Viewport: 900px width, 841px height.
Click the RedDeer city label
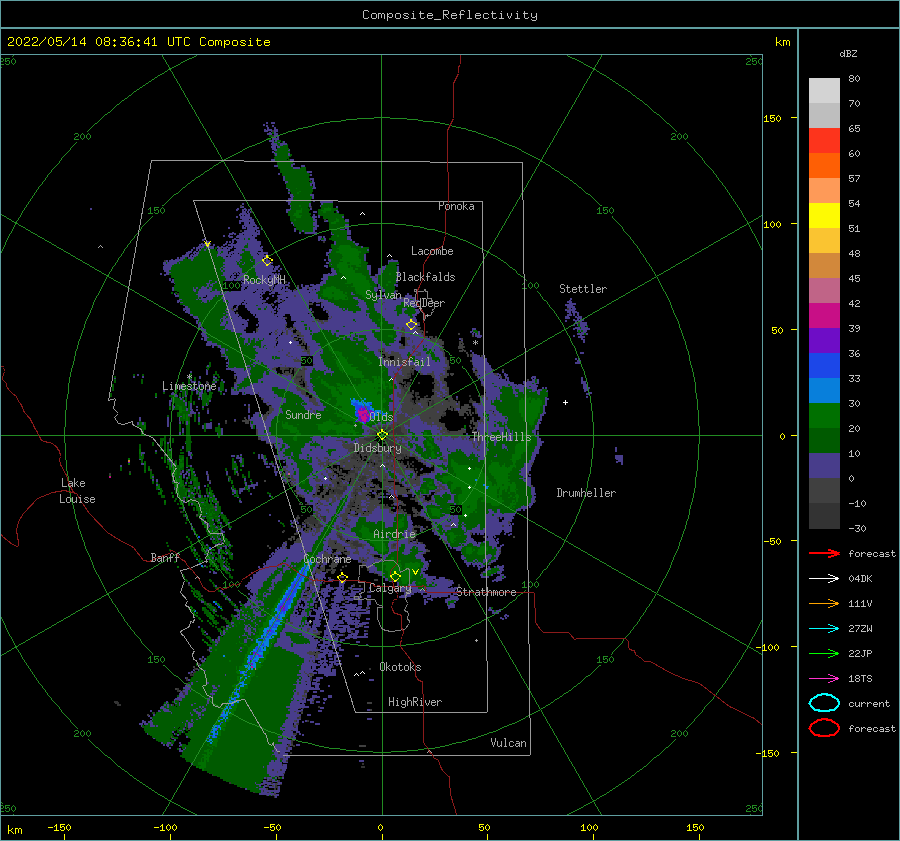(x=424, y=303)
